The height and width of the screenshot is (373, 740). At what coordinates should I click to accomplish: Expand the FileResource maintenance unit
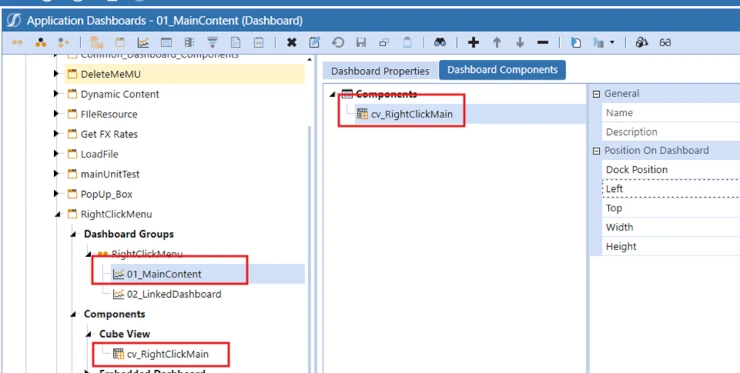coord(56,114)
